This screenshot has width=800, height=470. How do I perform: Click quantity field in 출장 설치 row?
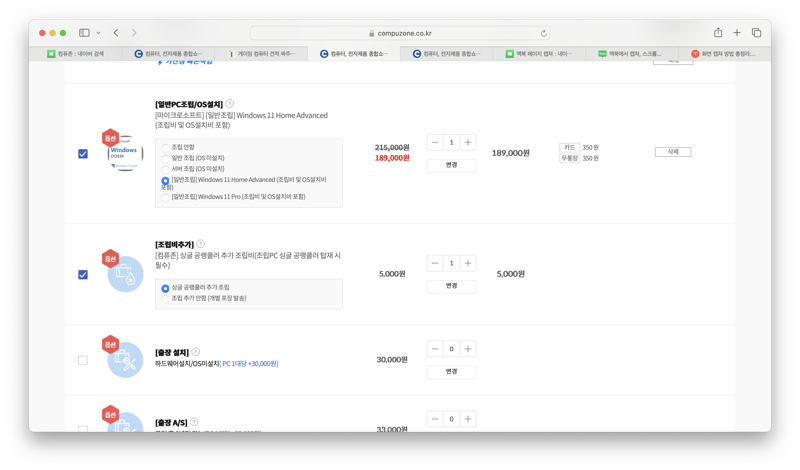tap(451, 349)
